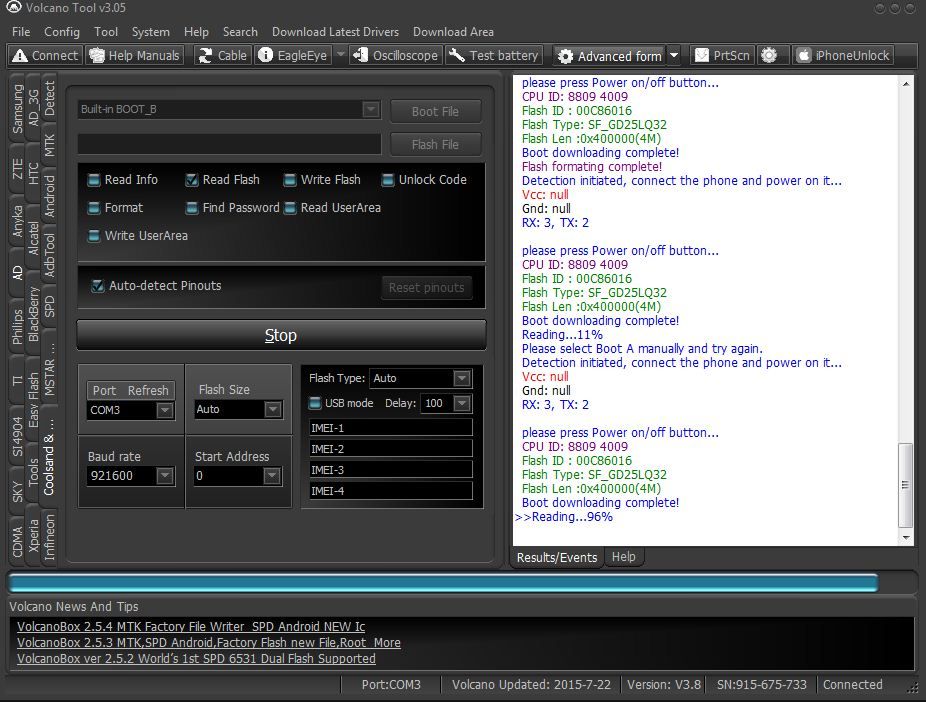Open Help Manuals from the toolbar
926x702 pixels.
(135, 56)
